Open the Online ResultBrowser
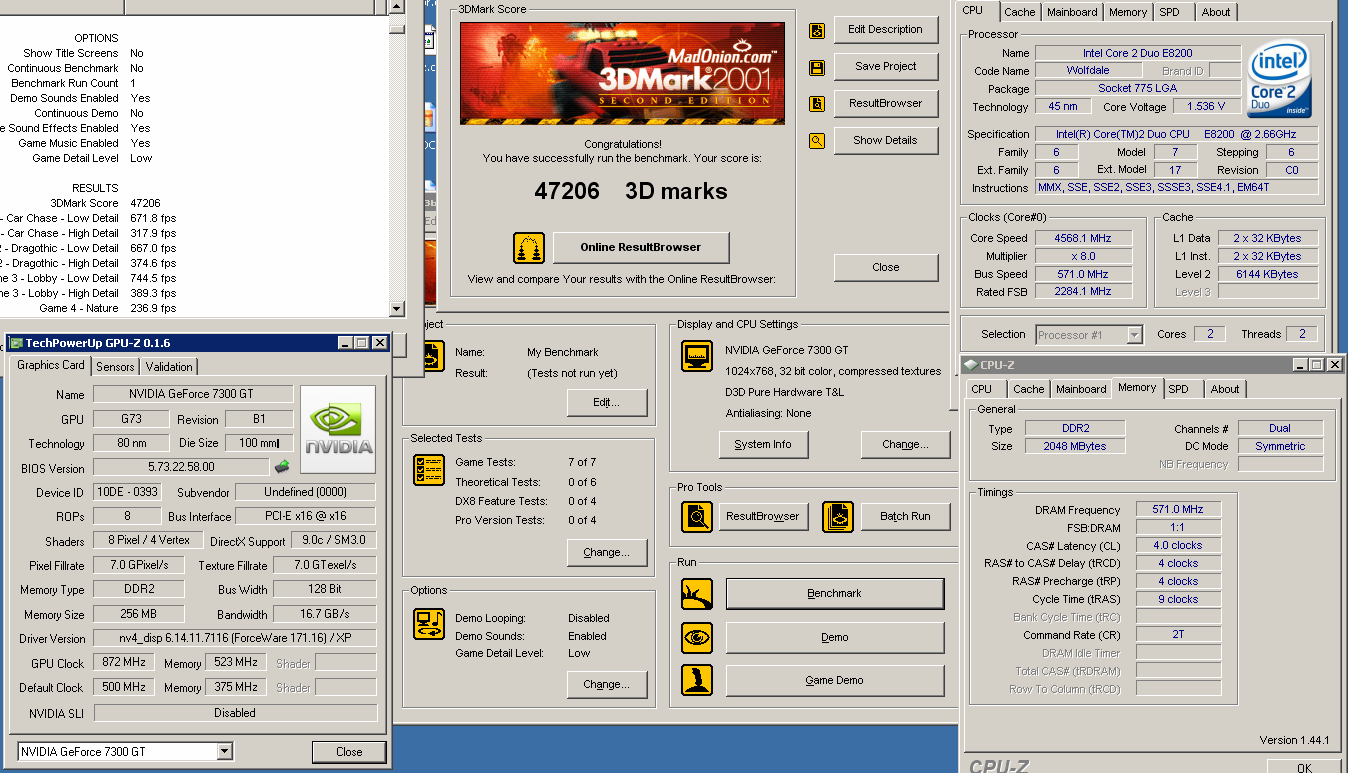The image size is (1348, 773). (x=641, y=248)
